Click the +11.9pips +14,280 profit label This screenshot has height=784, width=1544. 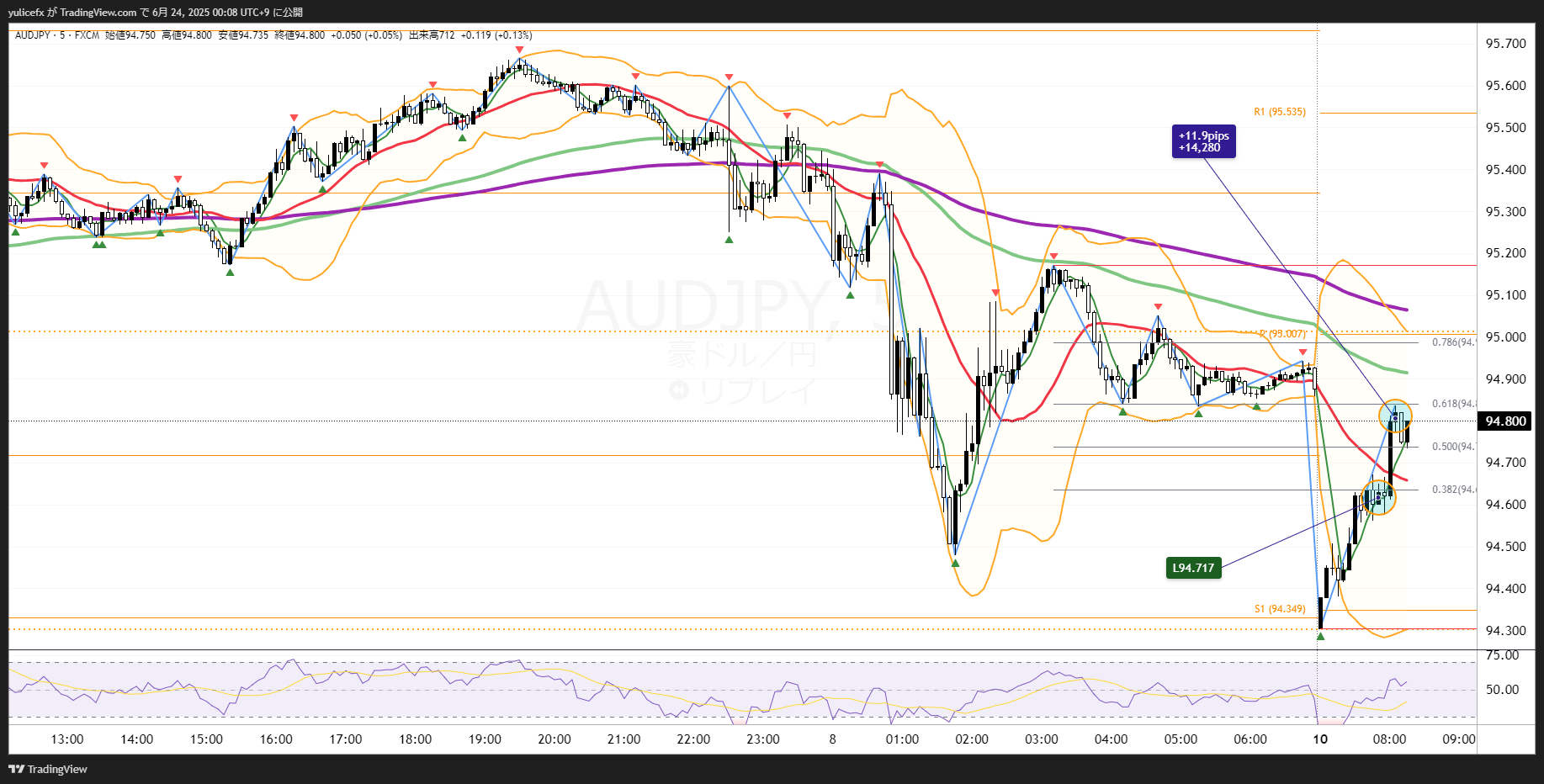point(1203,141)
